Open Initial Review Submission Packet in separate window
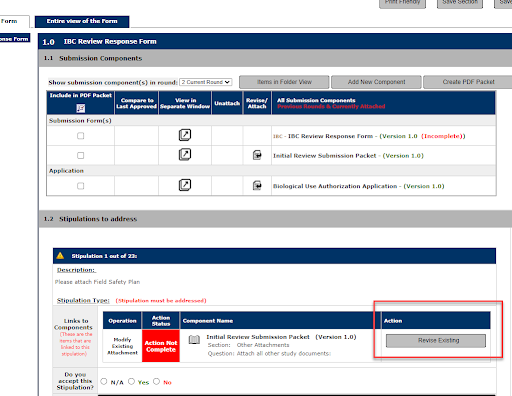This screenshot has width=512, height=396. coord(185,155)
